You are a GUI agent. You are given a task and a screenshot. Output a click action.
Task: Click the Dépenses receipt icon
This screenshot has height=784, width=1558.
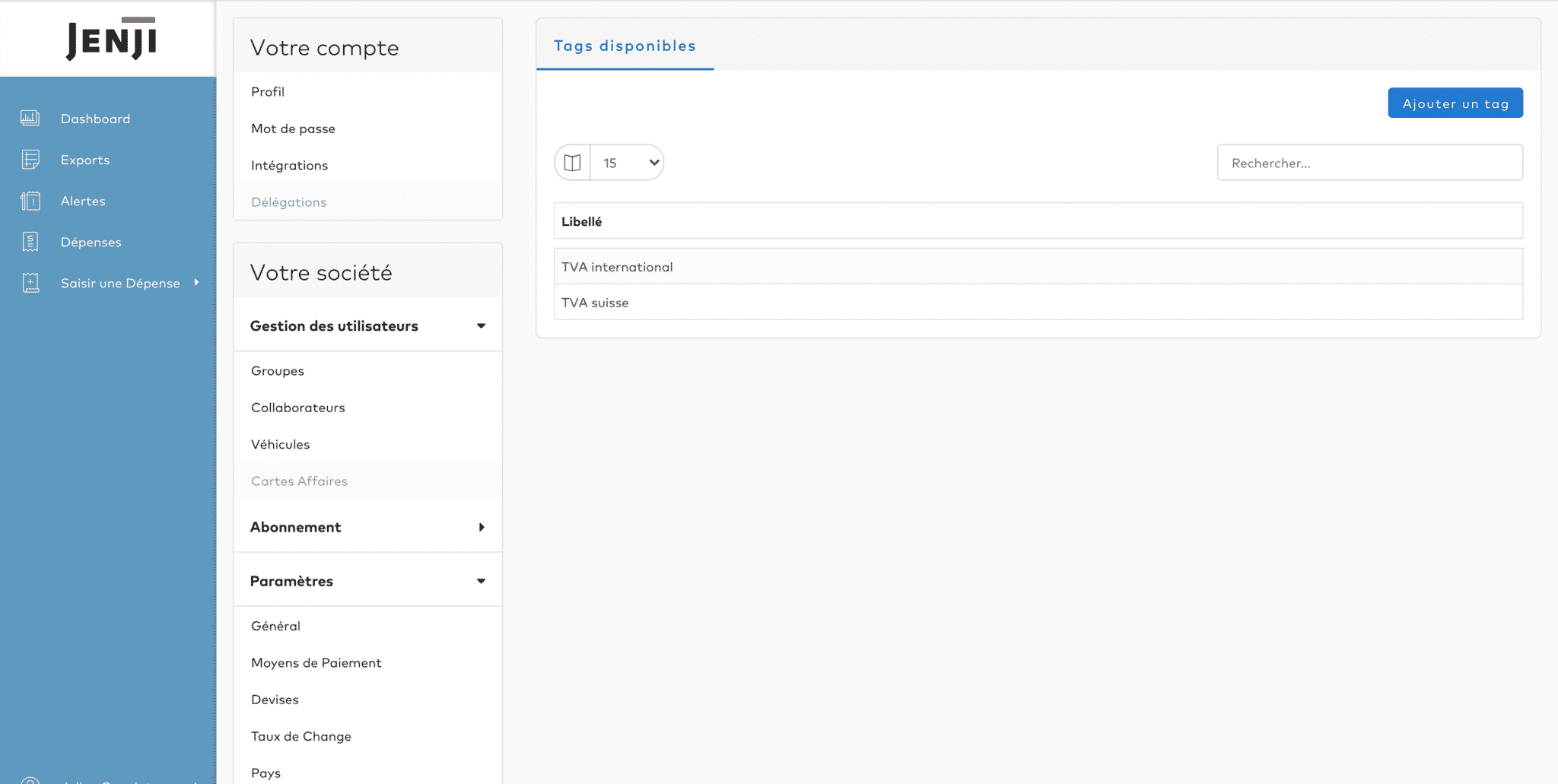tap(30, 241)
